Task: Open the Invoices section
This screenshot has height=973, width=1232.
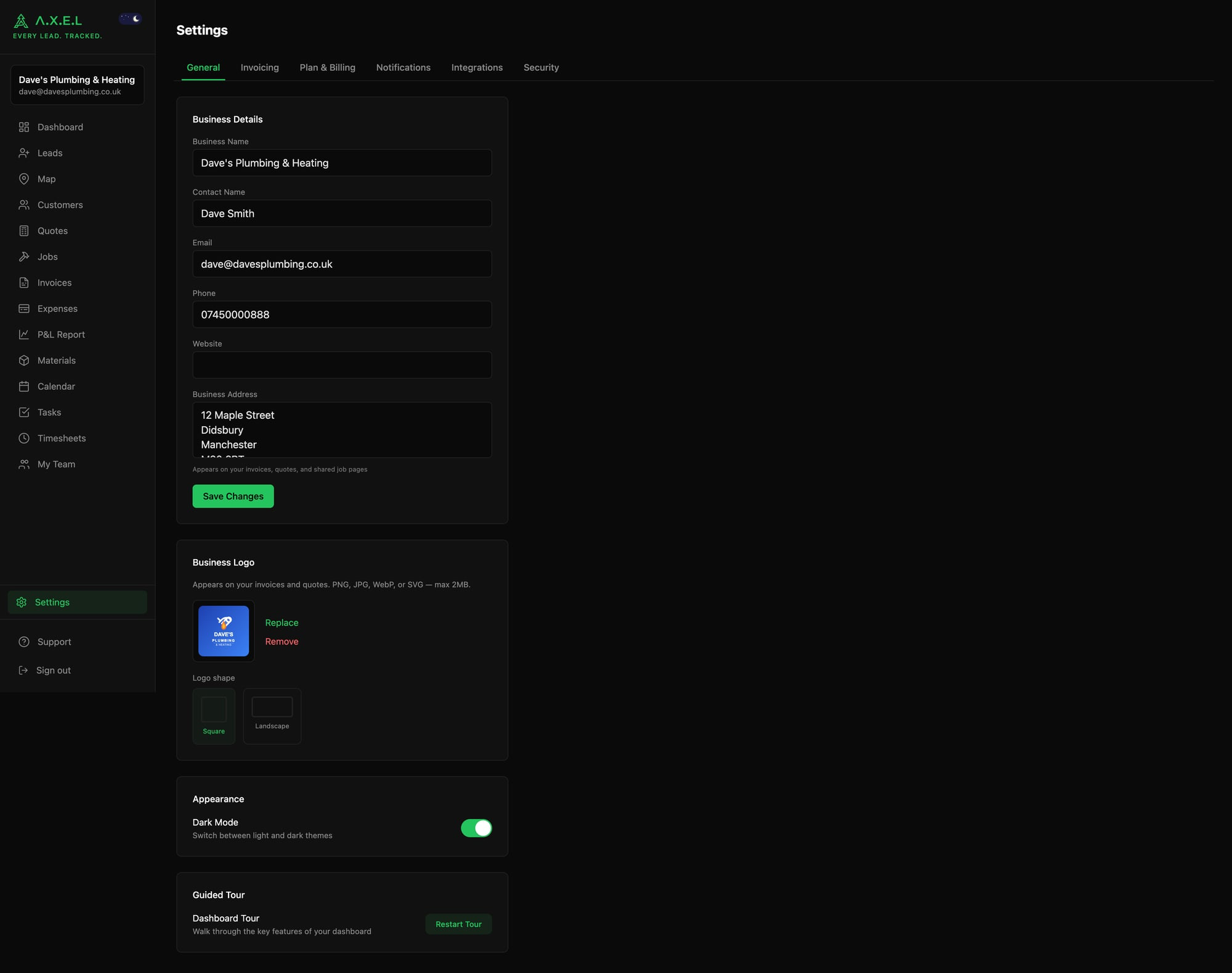Action: (x=54, y=282)
